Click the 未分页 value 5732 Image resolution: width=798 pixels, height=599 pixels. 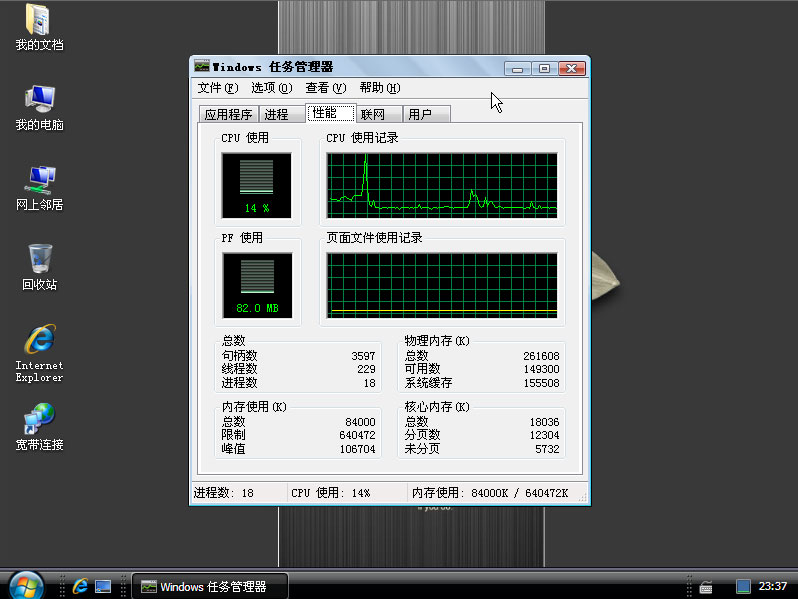click(x=547, y=449)
